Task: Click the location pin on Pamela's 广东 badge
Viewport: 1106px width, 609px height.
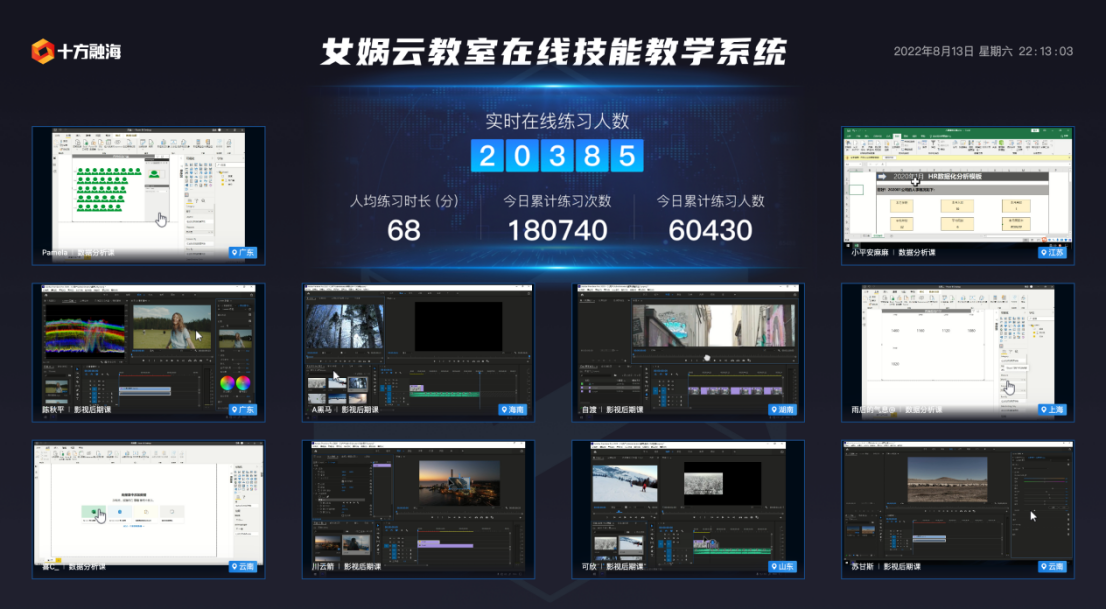Action: click(x=234, y=252)
